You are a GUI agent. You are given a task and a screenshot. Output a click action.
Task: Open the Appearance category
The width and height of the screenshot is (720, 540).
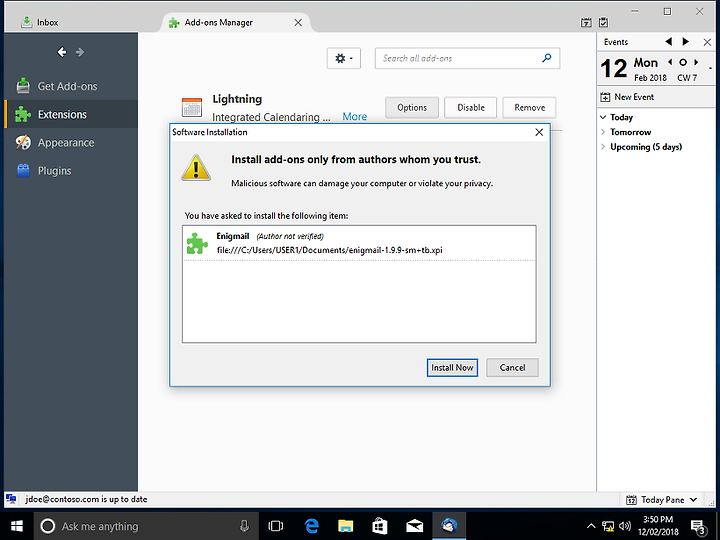(71, 143)
